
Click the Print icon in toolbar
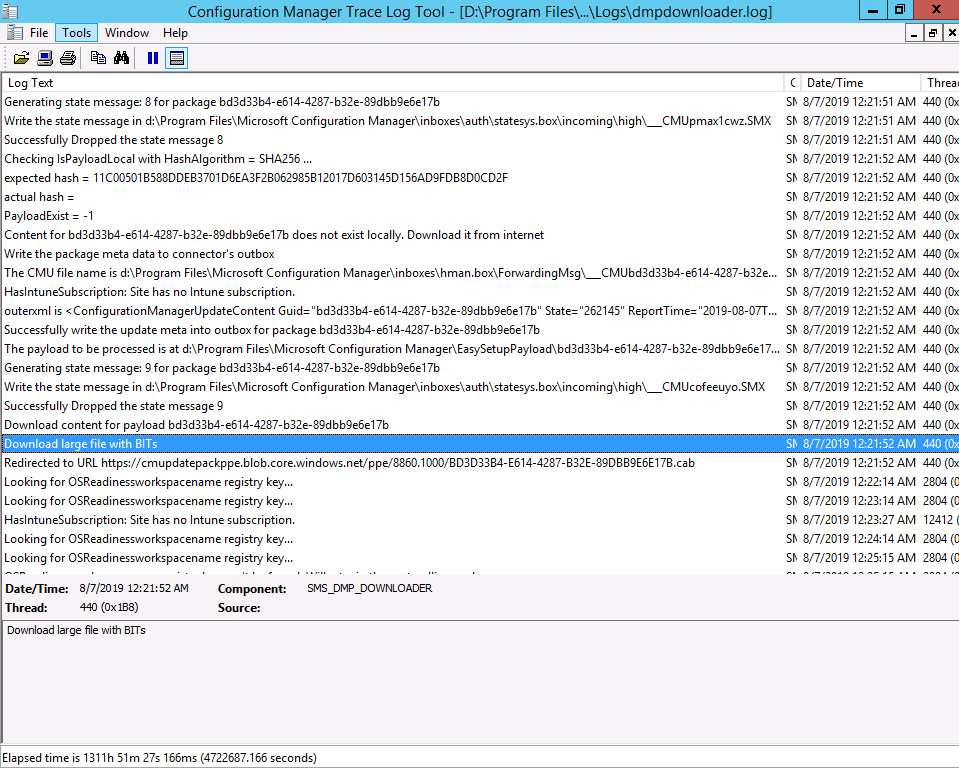68,58
